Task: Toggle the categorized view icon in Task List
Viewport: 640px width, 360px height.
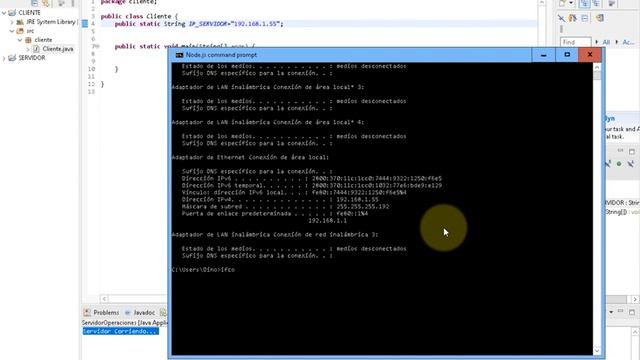Action: [x=584, y=4]
